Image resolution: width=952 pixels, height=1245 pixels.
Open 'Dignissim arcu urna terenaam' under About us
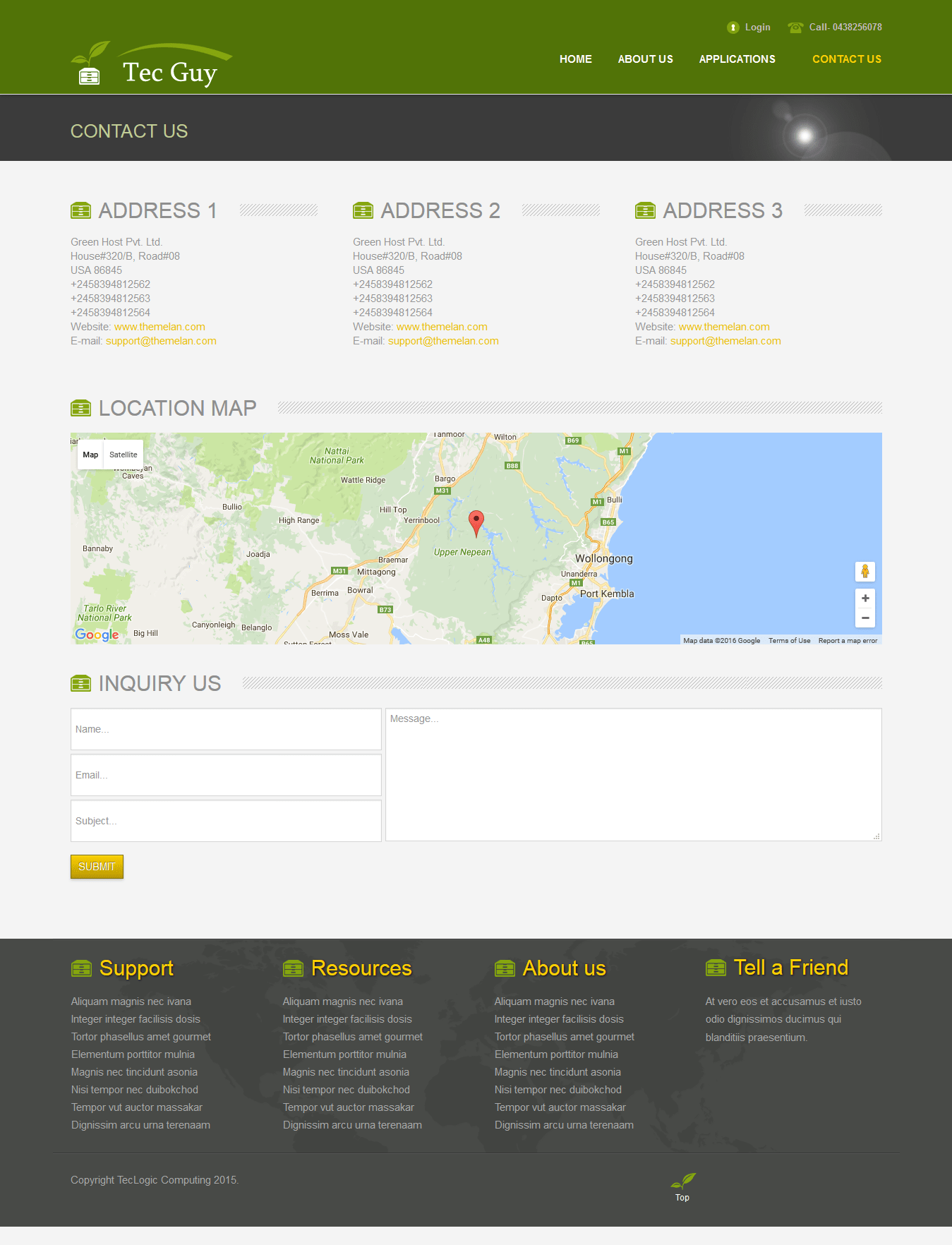click(564, 1125)
